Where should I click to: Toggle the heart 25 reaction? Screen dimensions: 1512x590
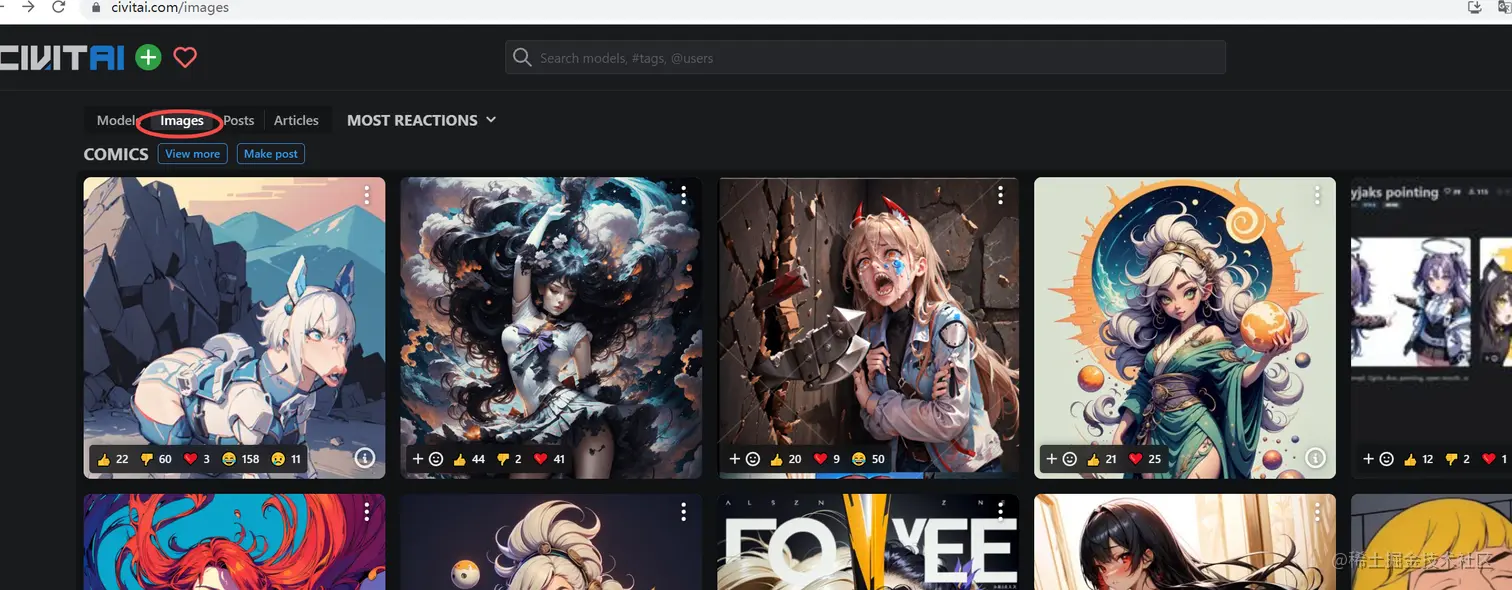[x=1145, y=459]
